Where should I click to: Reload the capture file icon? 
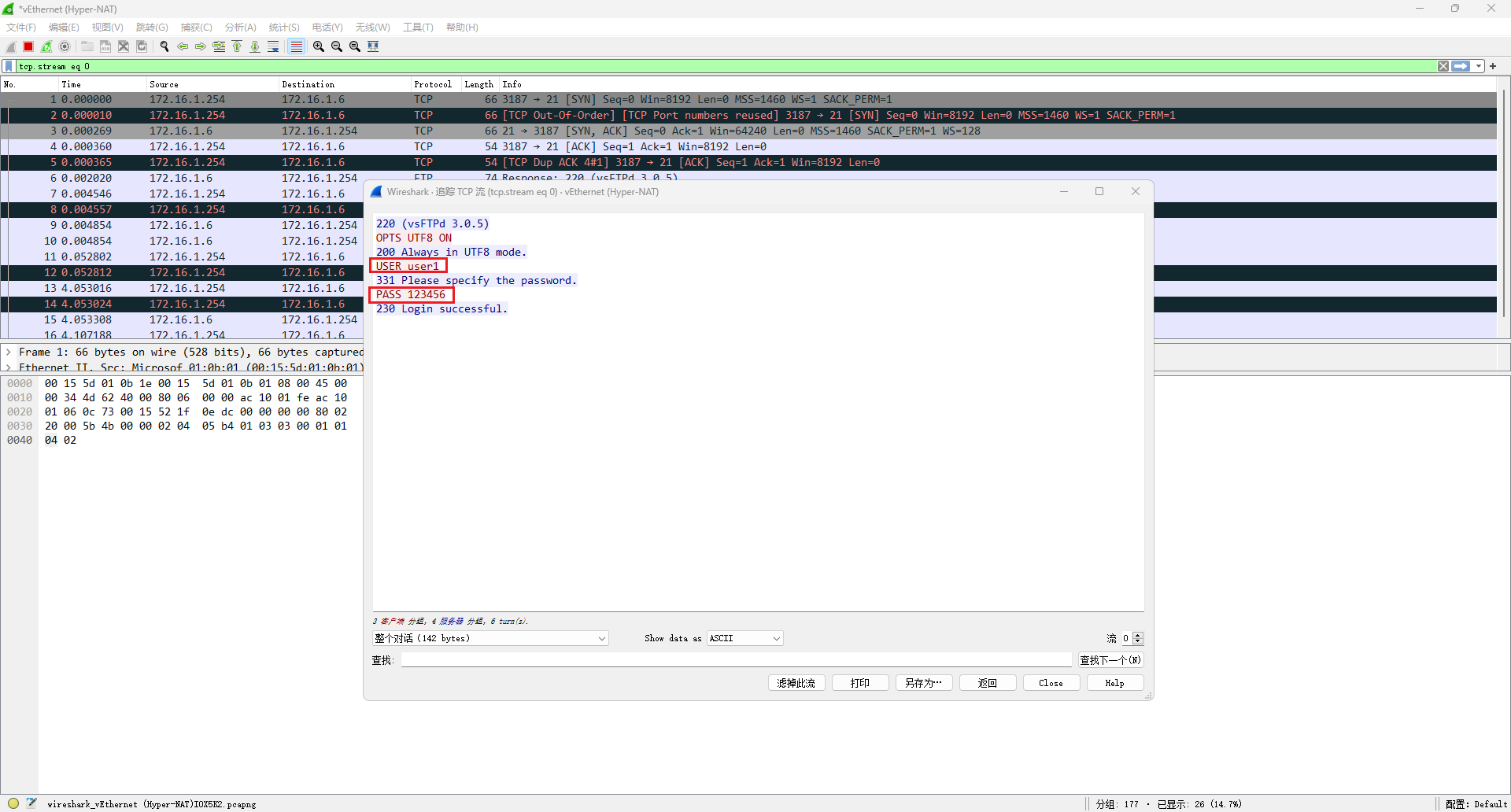(x=142, y=46)
